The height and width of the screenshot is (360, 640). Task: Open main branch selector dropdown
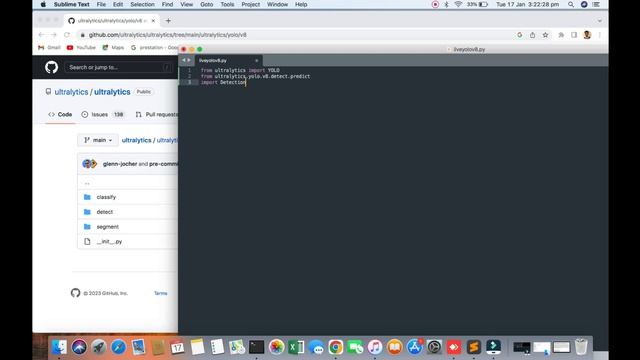tap(98, 140)
